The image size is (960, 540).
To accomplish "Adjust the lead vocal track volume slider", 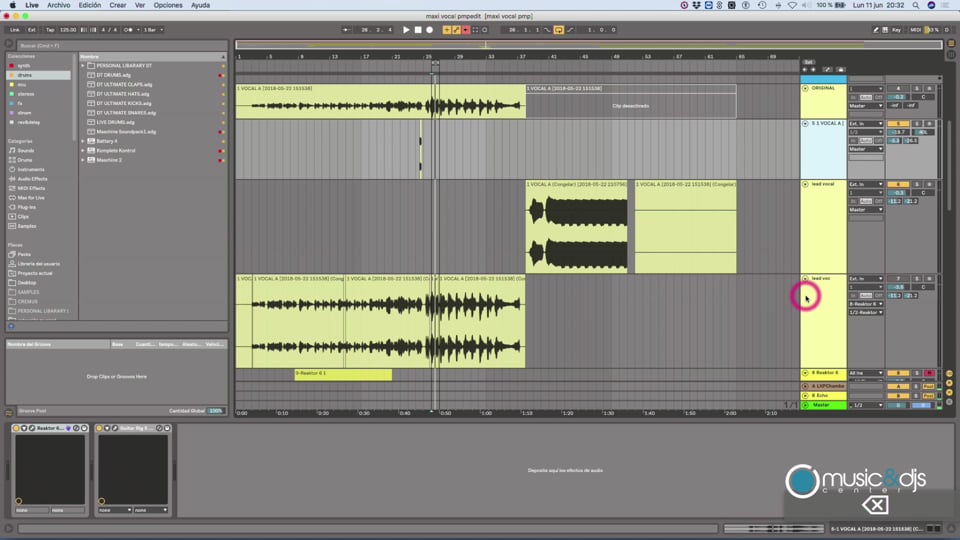I will 898,193.
